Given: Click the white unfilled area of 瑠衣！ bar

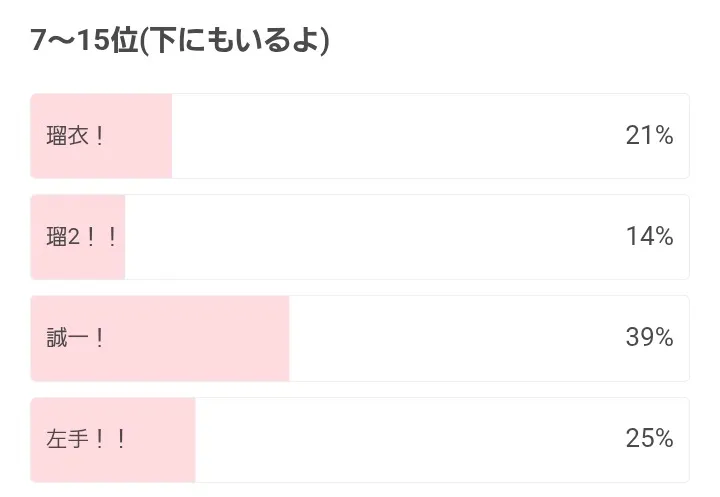Looking at the screenshot, I should [400, 136].
